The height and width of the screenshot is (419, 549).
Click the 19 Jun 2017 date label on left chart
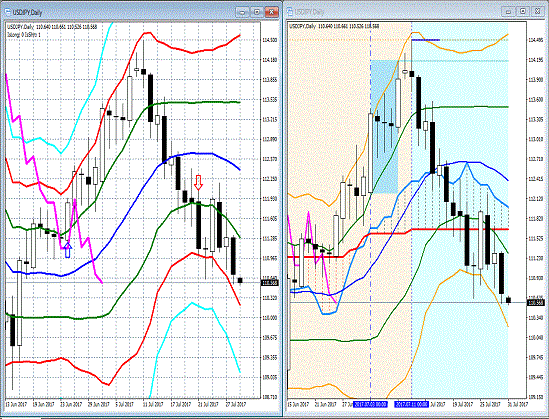[43, 404]
